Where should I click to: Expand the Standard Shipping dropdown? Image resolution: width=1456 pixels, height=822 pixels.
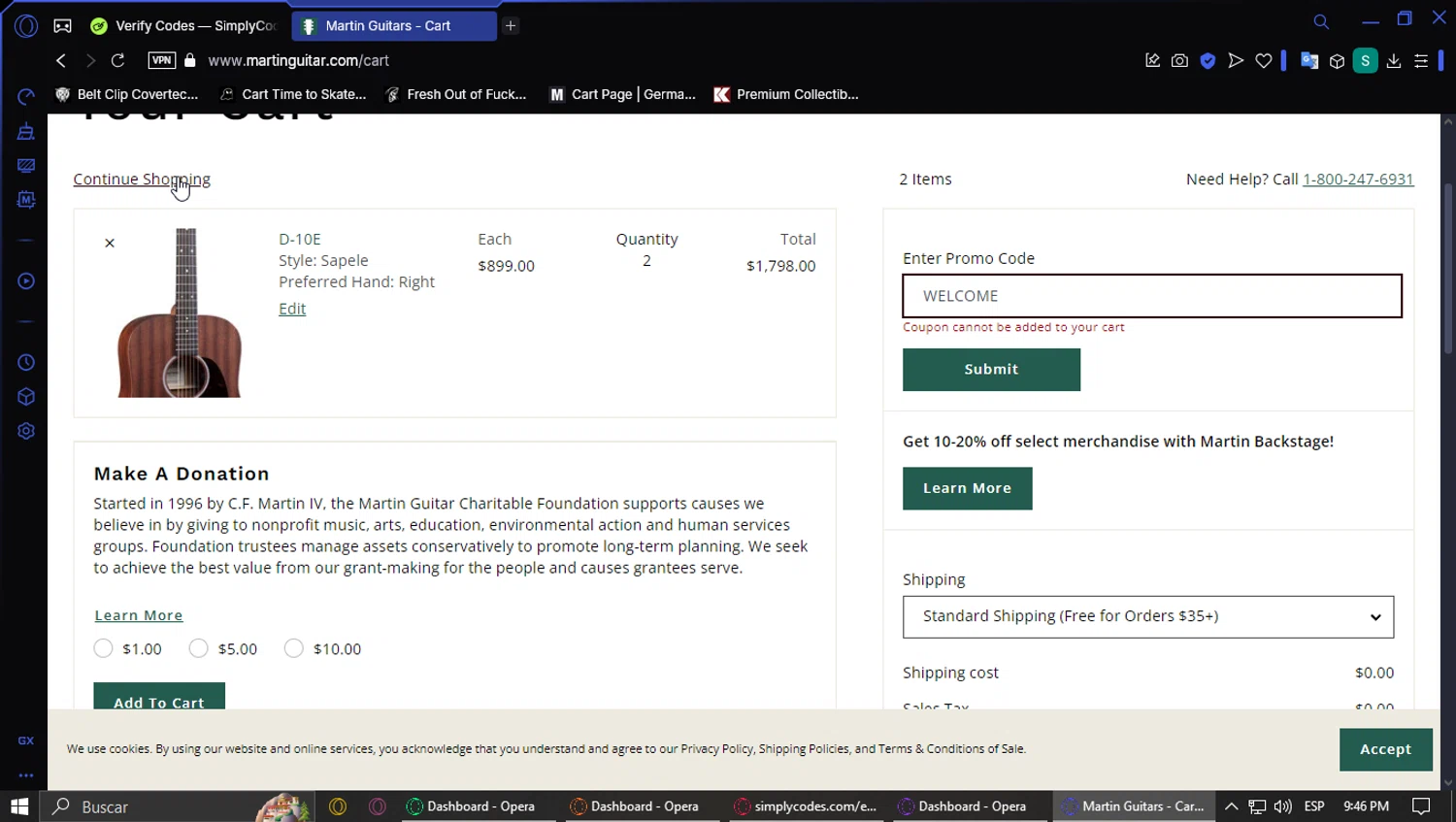click(1148, 617)
